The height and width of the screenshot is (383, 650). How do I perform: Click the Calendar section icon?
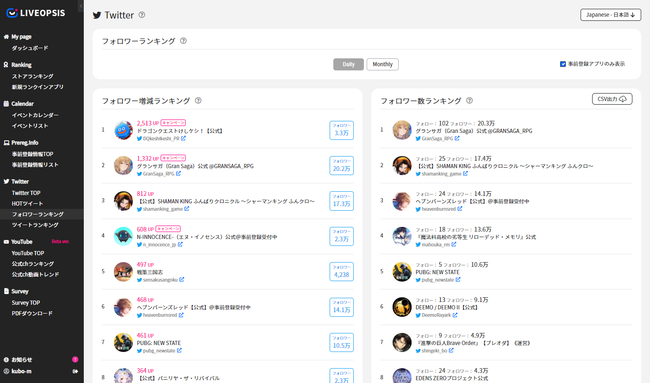click(6, 104)
